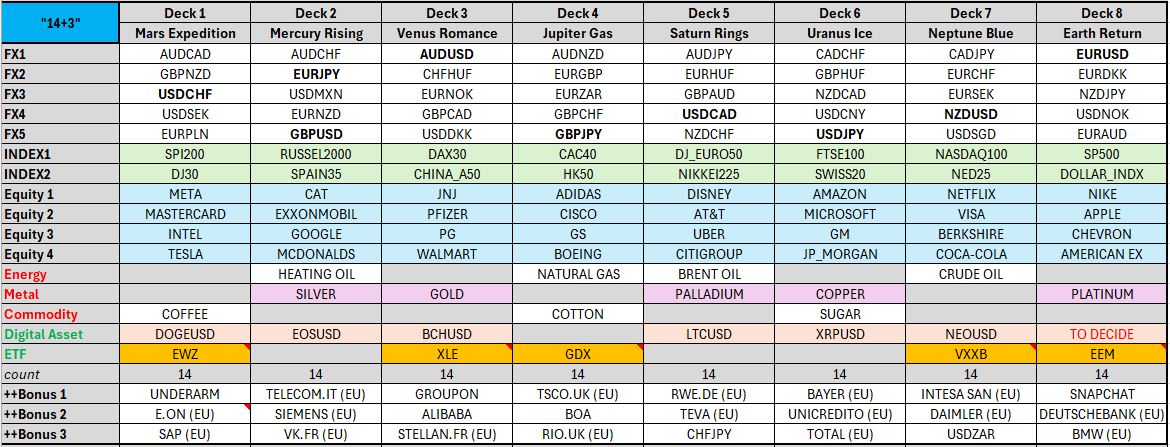
Task: Select the PALLADIUM metal cell
Action: (x=709, y=294)
